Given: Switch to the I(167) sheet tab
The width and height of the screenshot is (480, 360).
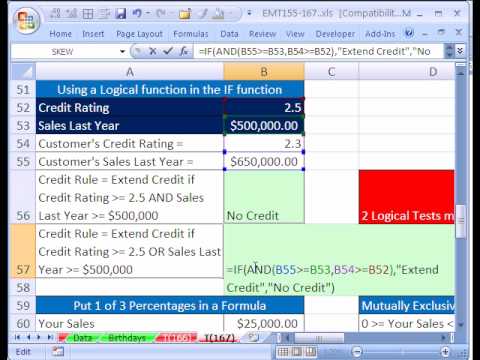Looking at the screenshot, I should click(219, 338).
